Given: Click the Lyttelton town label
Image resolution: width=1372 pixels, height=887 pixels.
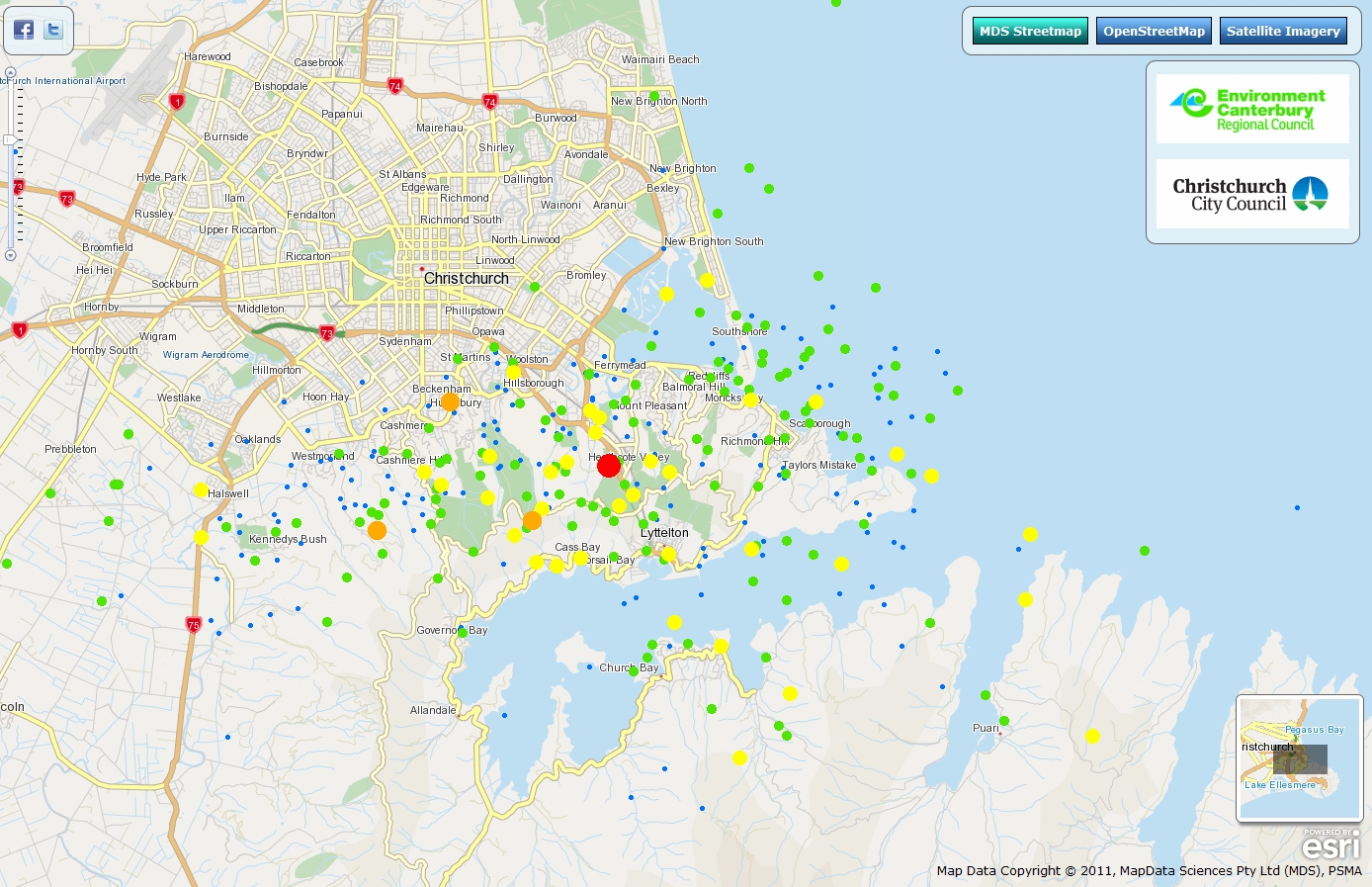Looking at the screenshot, I should click(x=664, y=533).
